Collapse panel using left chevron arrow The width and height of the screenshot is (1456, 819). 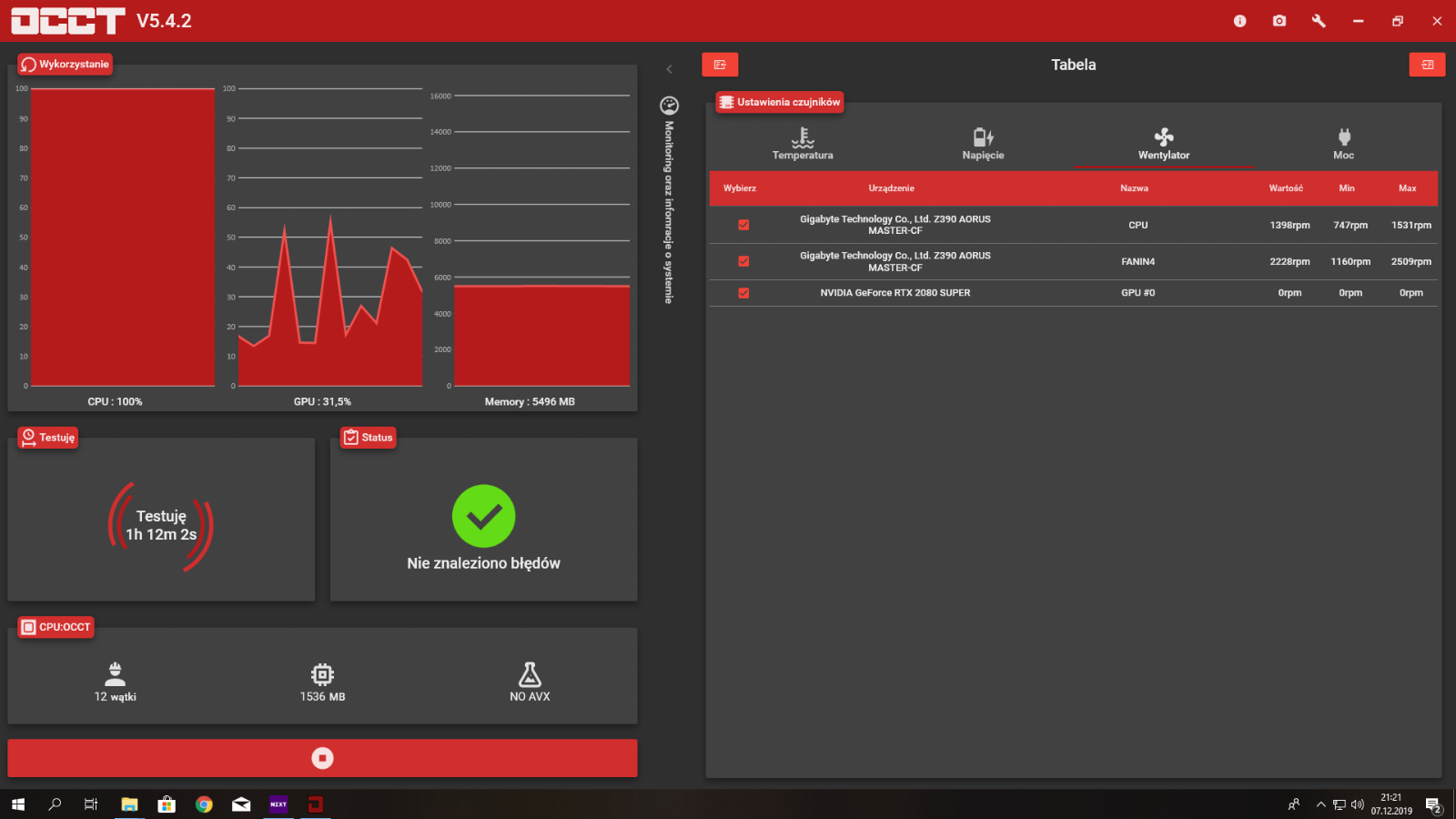[x=669, y=69]
